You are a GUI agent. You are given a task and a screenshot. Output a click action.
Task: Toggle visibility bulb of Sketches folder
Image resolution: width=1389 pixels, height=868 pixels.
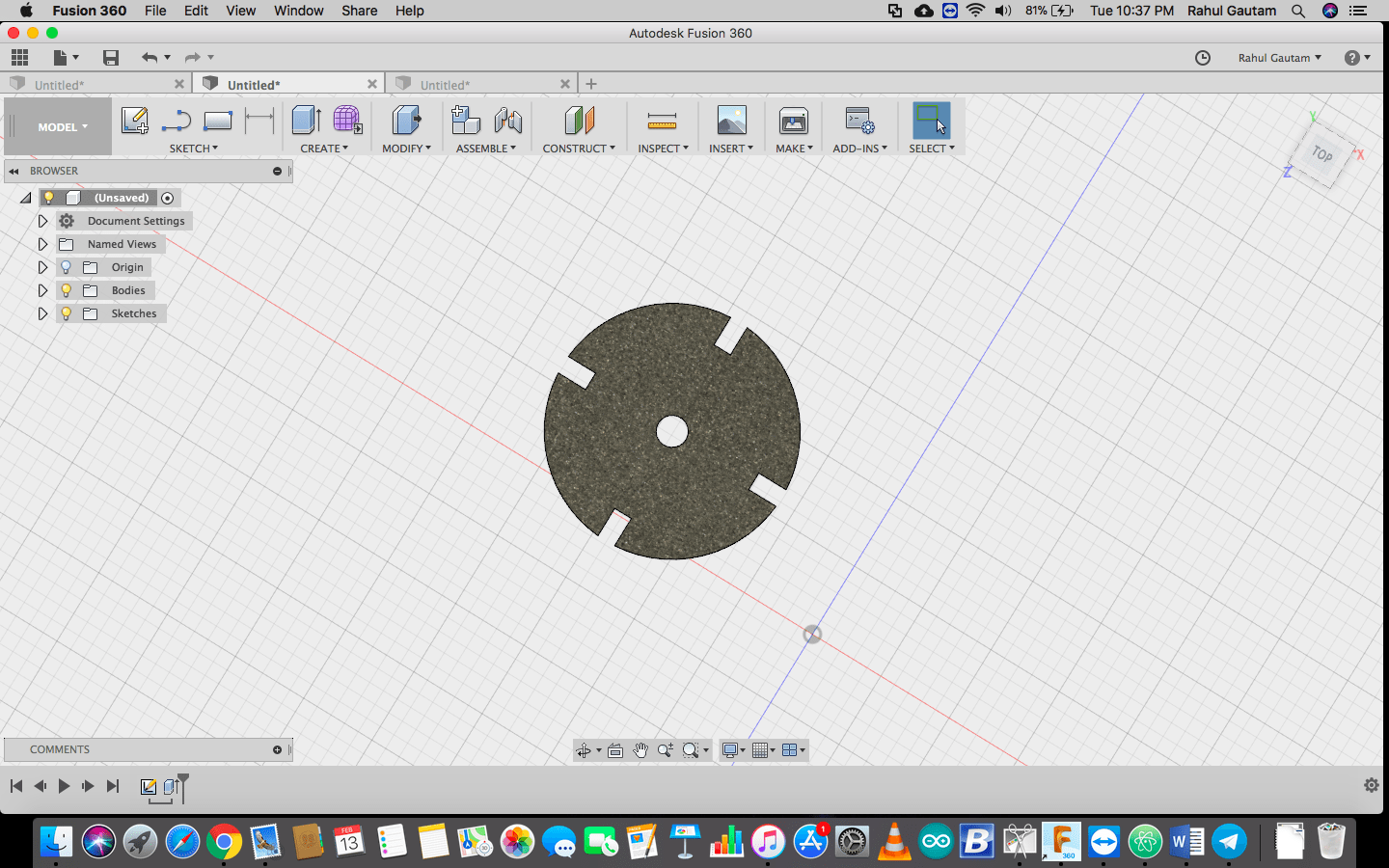pos(66,313)
